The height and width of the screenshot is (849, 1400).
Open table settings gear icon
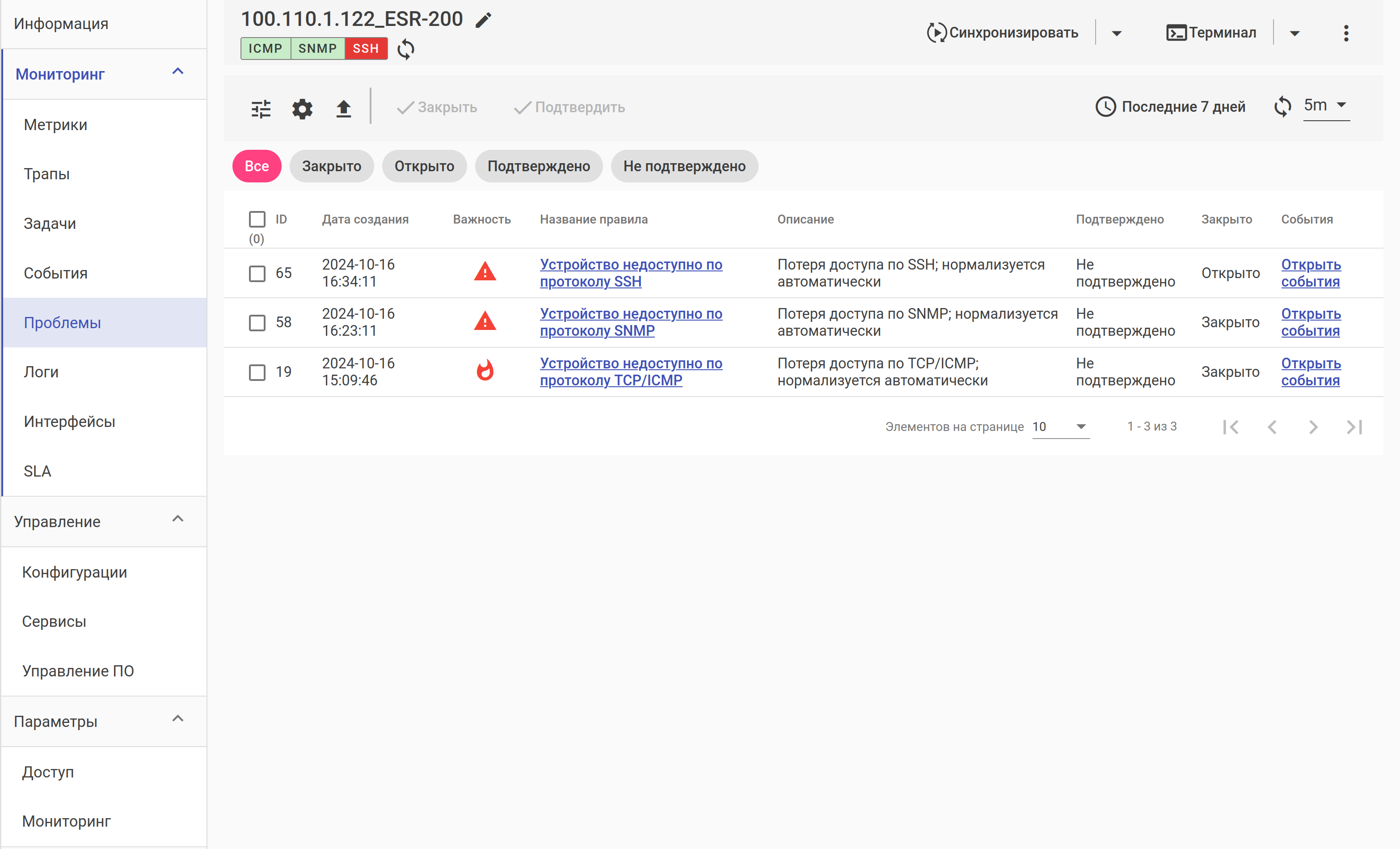tap(302, 108)
